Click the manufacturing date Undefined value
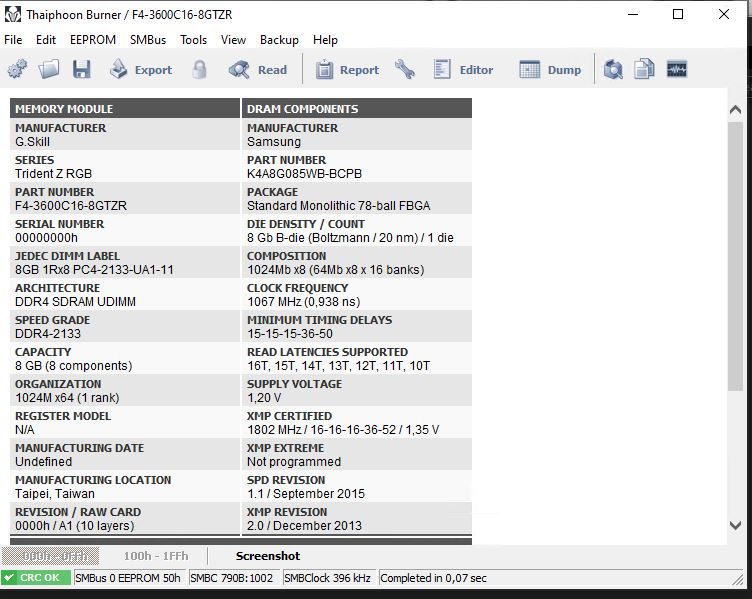 click(x=44, y=462)
